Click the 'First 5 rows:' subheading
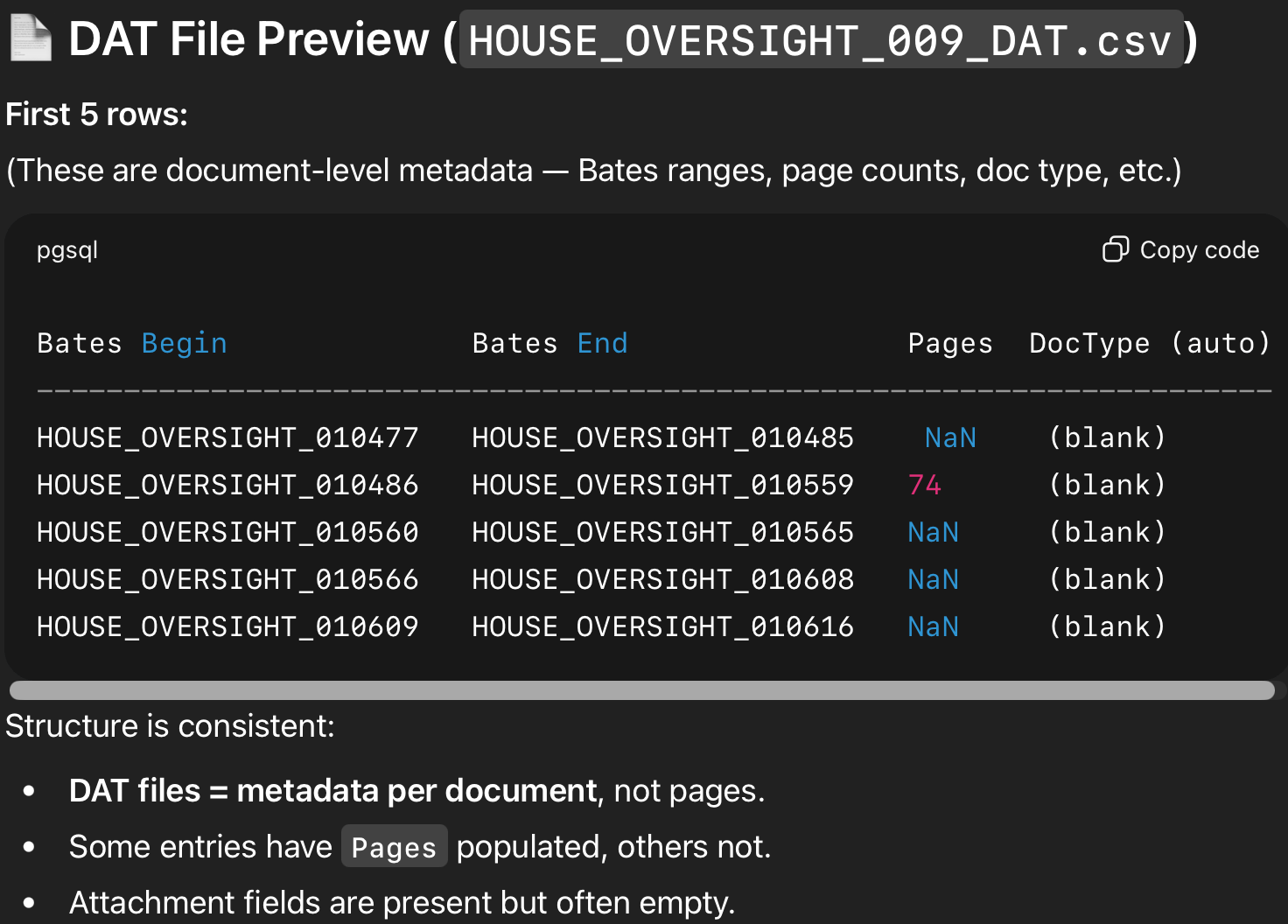 [x=96, y=115]
